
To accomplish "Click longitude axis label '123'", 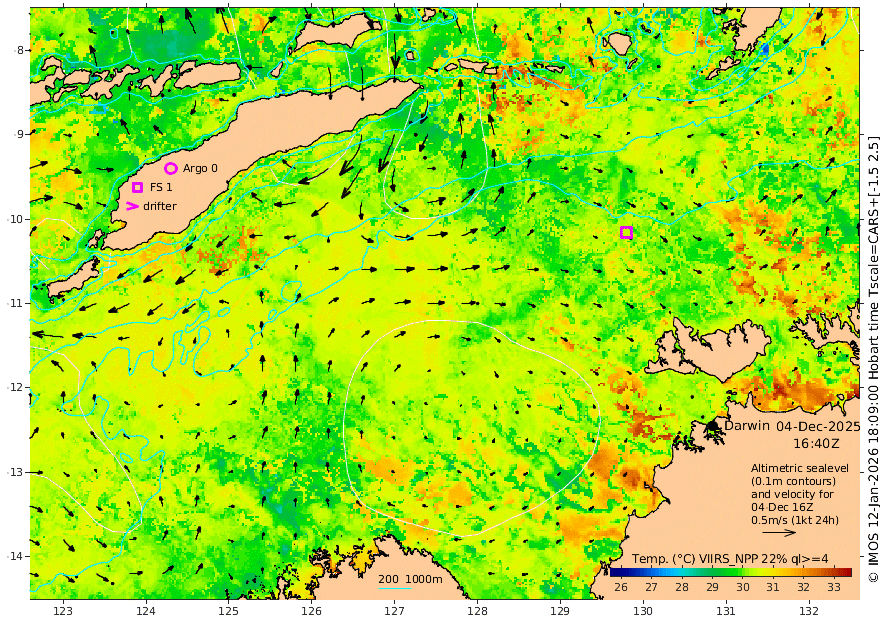I will (63, 611).
